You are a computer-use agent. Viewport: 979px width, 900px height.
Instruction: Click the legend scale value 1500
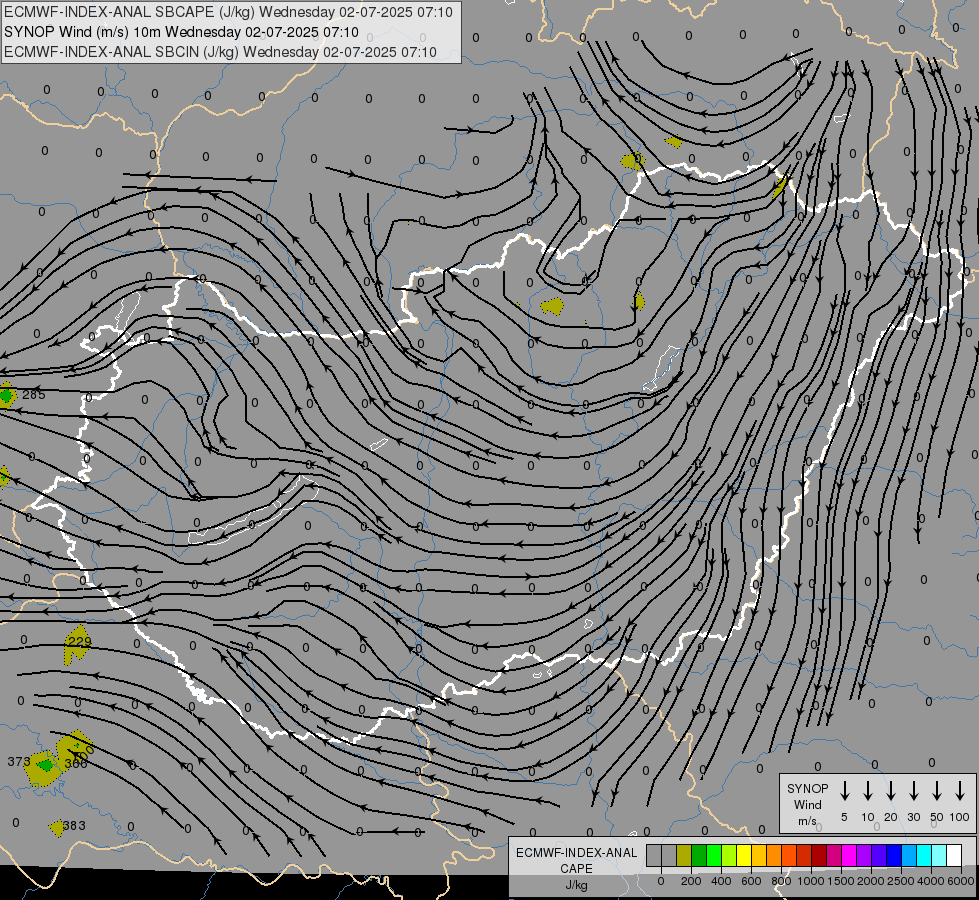tap(841, 881)
